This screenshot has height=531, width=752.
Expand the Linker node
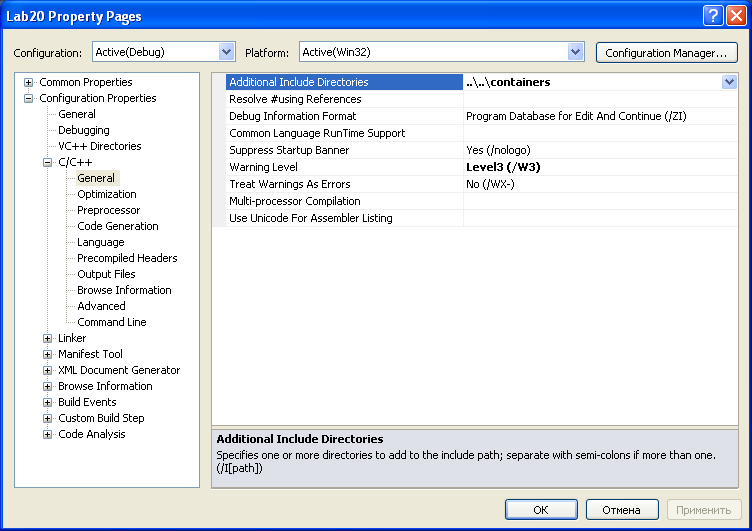click(x=47, y=338)
